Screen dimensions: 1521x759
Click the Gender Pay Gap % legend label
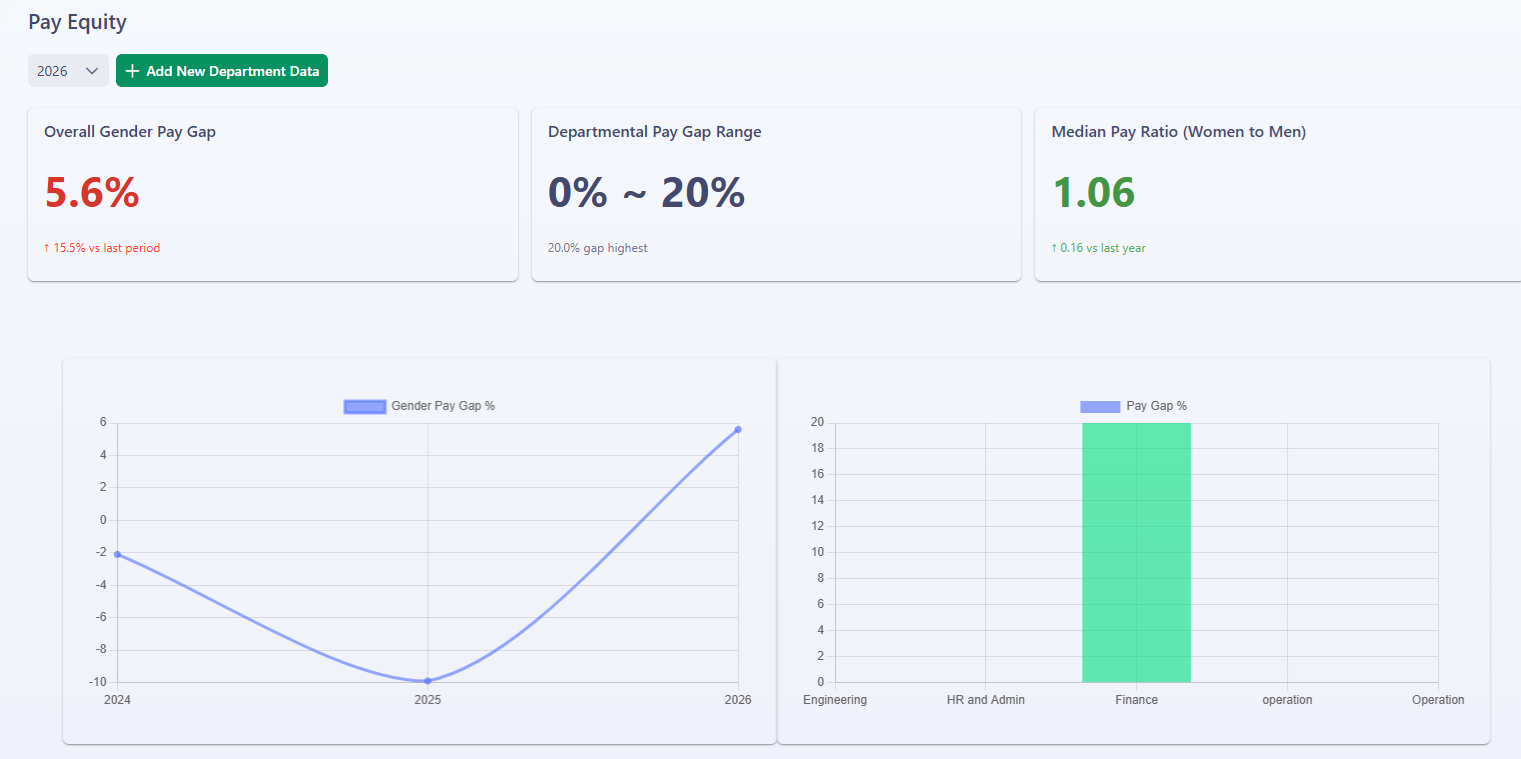click(x=443, y=406)
